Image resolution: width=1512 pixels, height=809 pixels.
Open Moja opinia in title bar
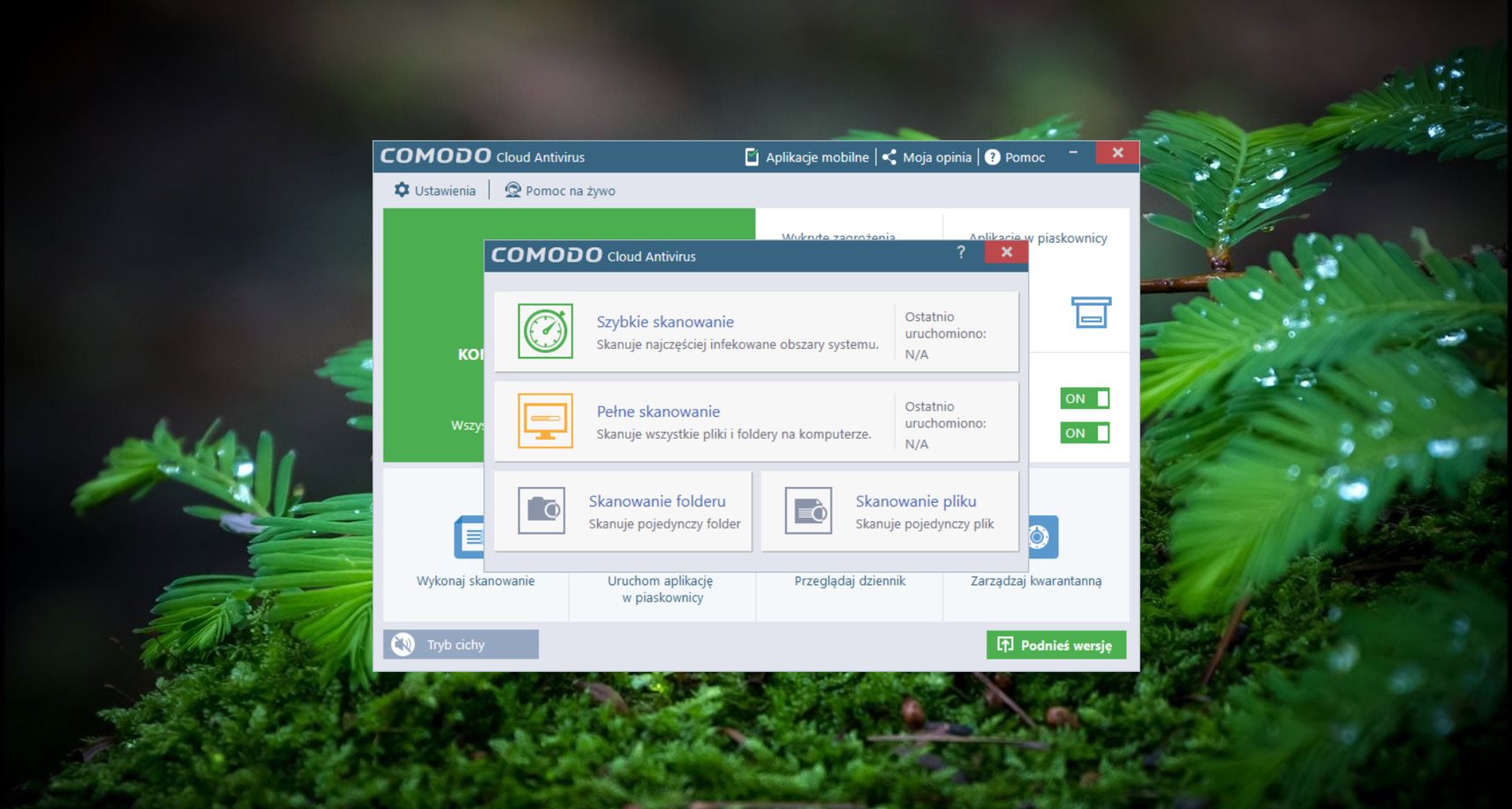[927, 157]
